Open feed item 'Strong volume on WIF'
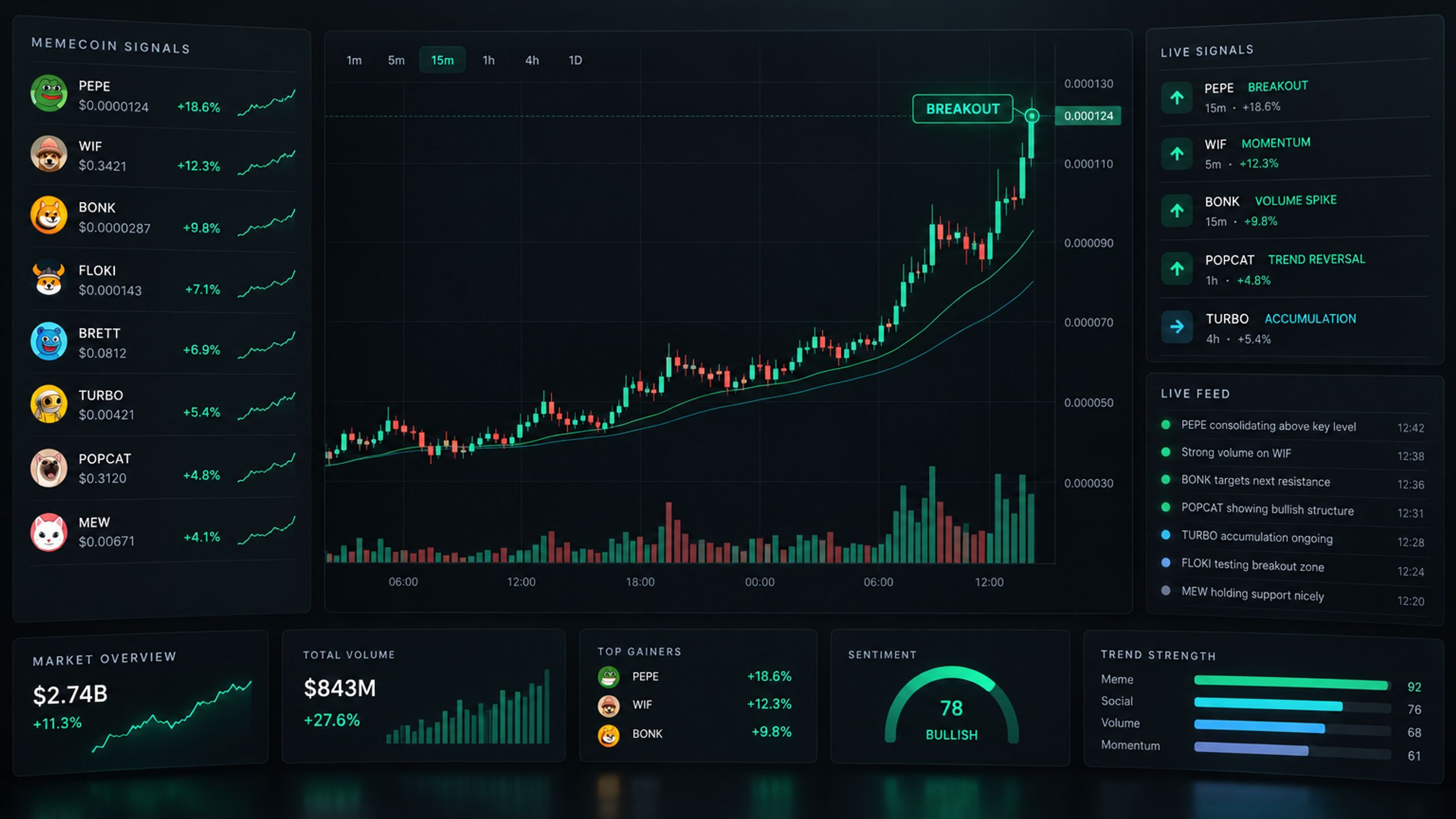 (x=1294, y=454)
